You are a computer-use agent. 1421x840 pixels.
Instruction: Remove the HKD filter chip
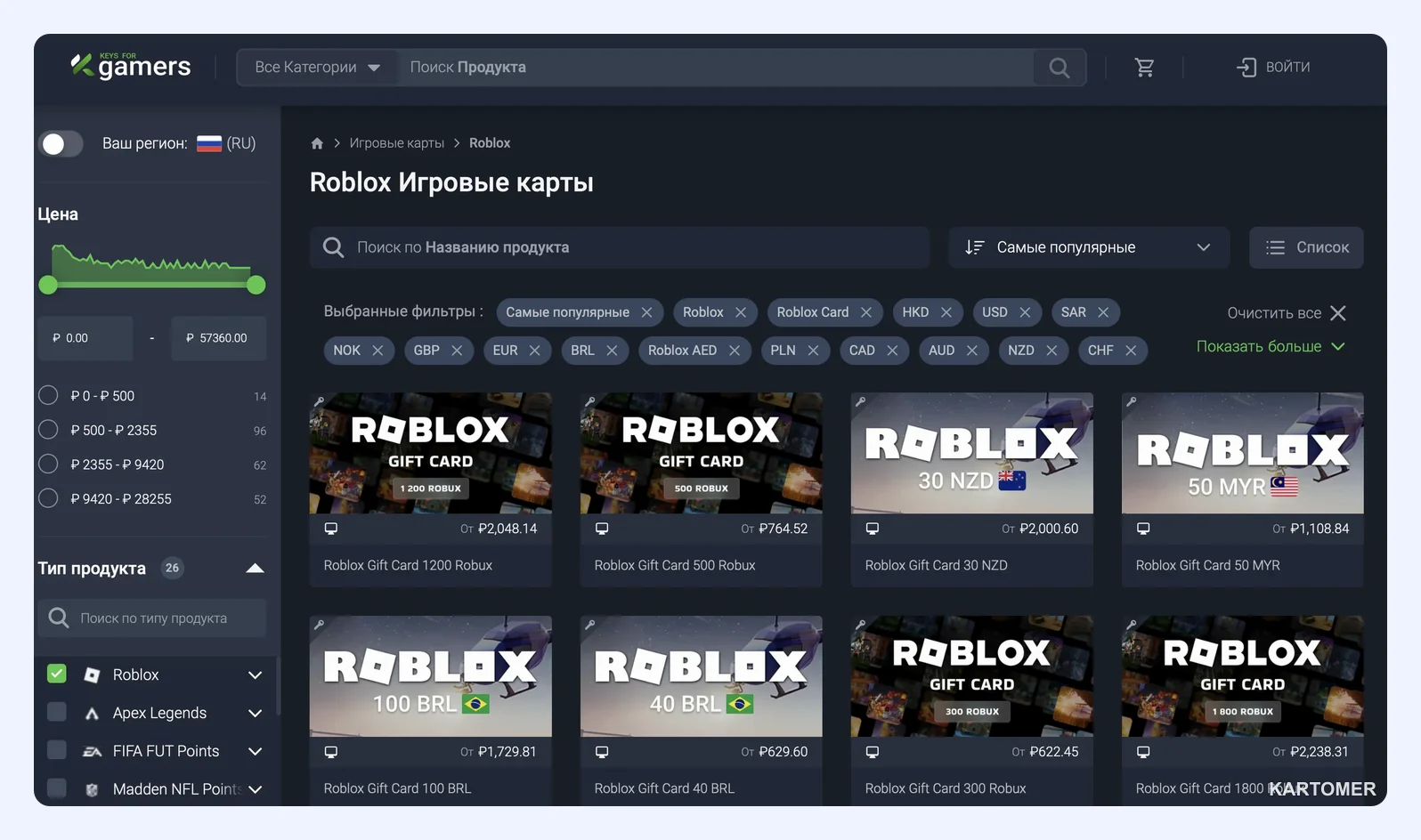point(946,312)
